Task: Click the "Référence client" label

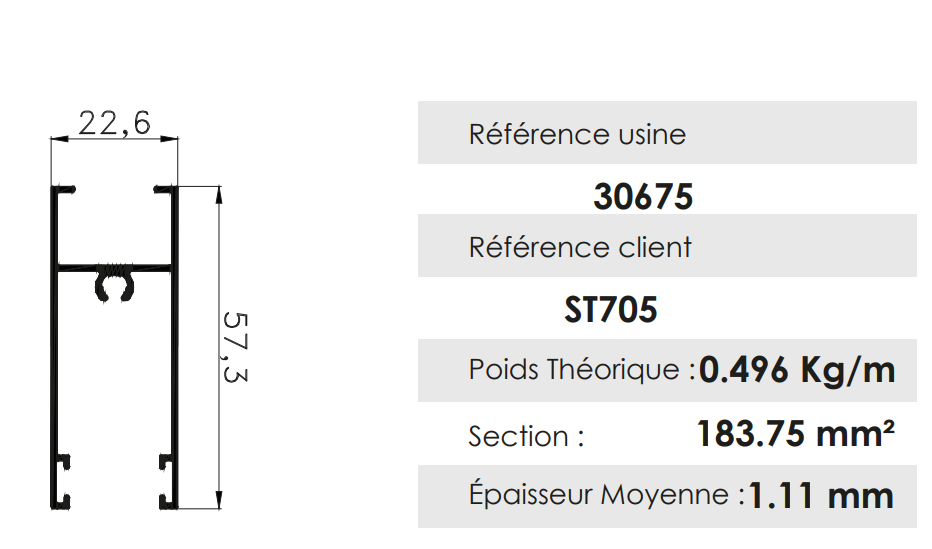Action: pyautogui.click(x=580, y=247)
